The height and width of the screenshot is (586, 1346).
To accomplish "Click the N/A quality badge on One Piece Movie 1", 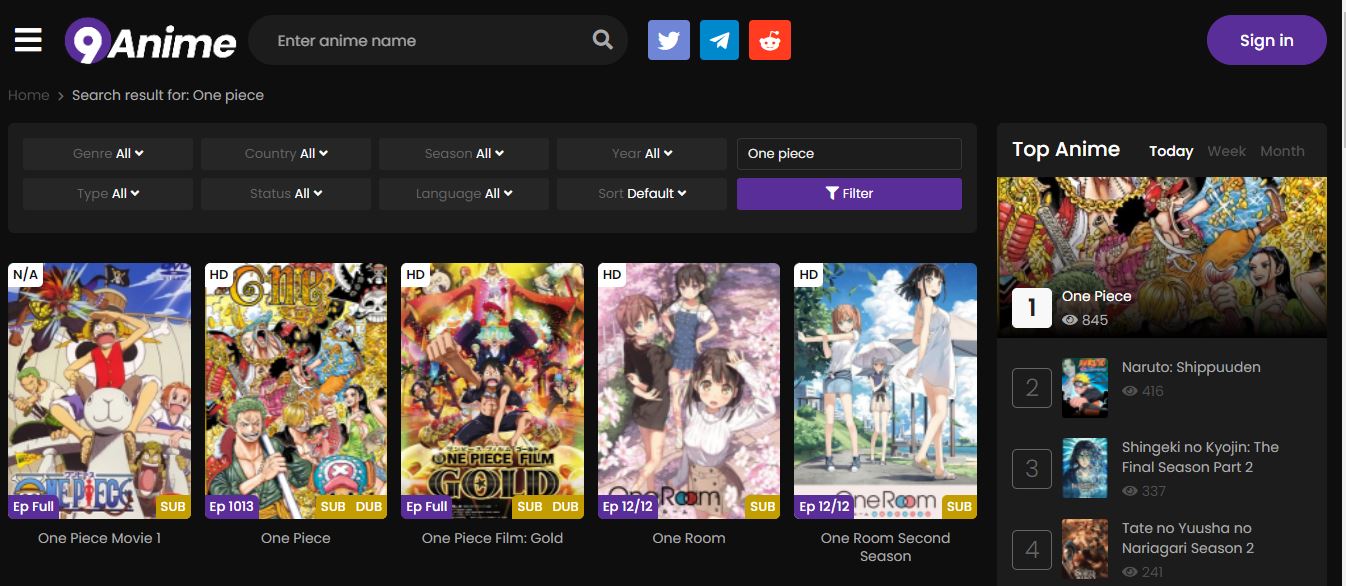I will [x=25, y=275].
